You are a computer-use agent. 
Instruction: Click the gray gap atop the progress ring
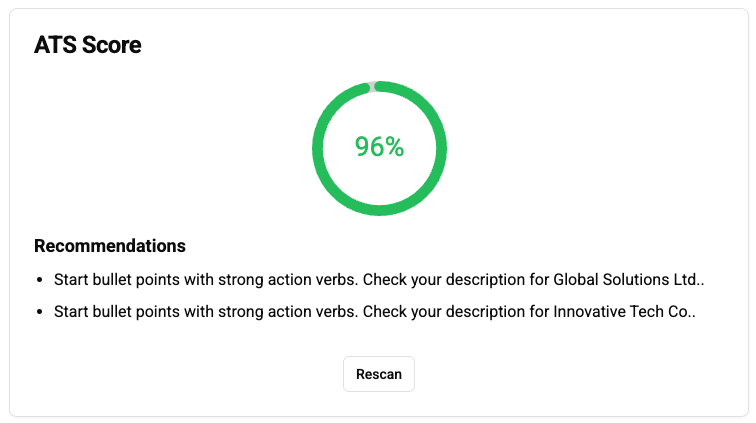point(372,87)
